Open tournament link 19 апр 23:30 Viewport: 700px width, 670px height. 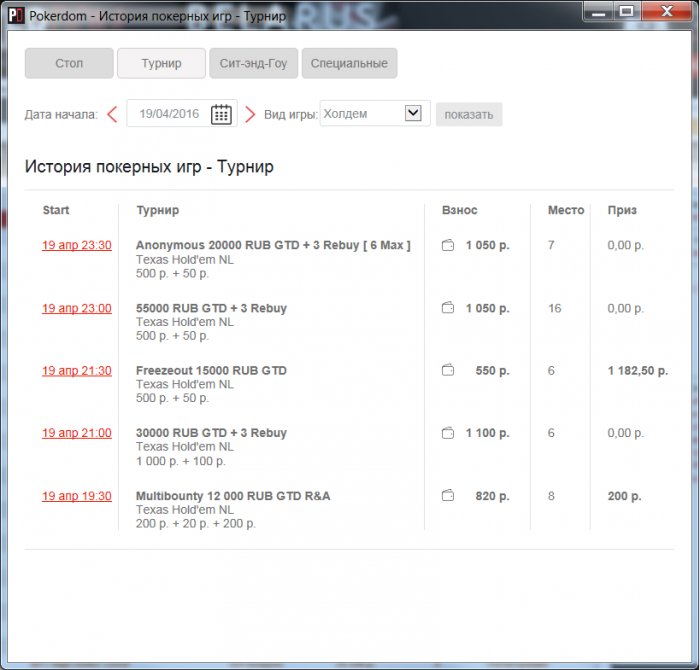click(77, 245)
